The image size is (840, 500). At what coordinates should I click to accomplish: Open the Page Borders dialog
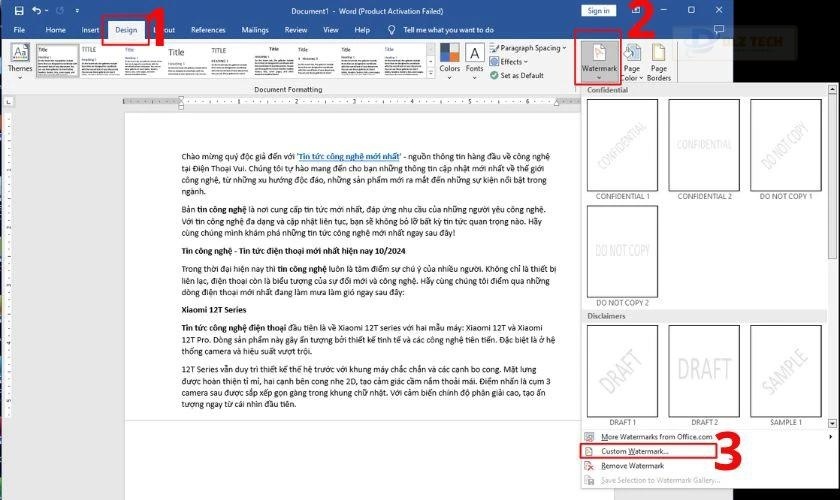tap(659, 60)
